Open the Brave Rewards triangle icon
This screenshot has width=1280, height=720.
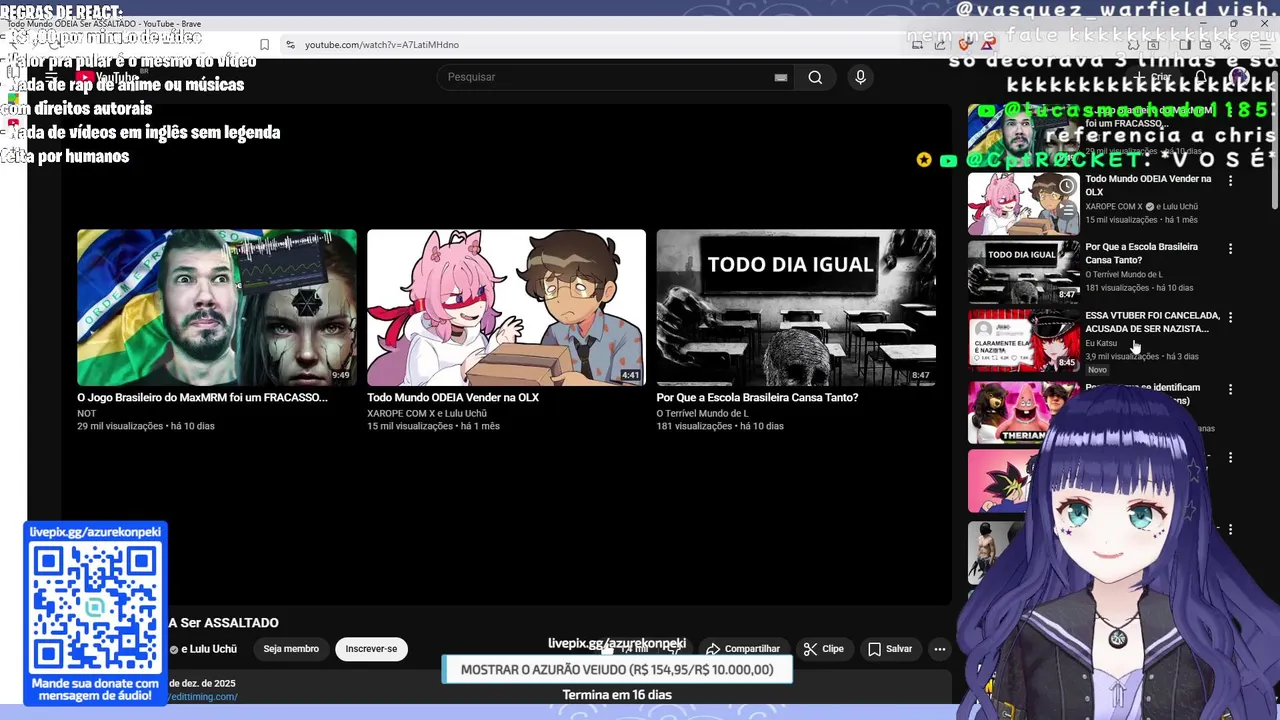point(987,44)
